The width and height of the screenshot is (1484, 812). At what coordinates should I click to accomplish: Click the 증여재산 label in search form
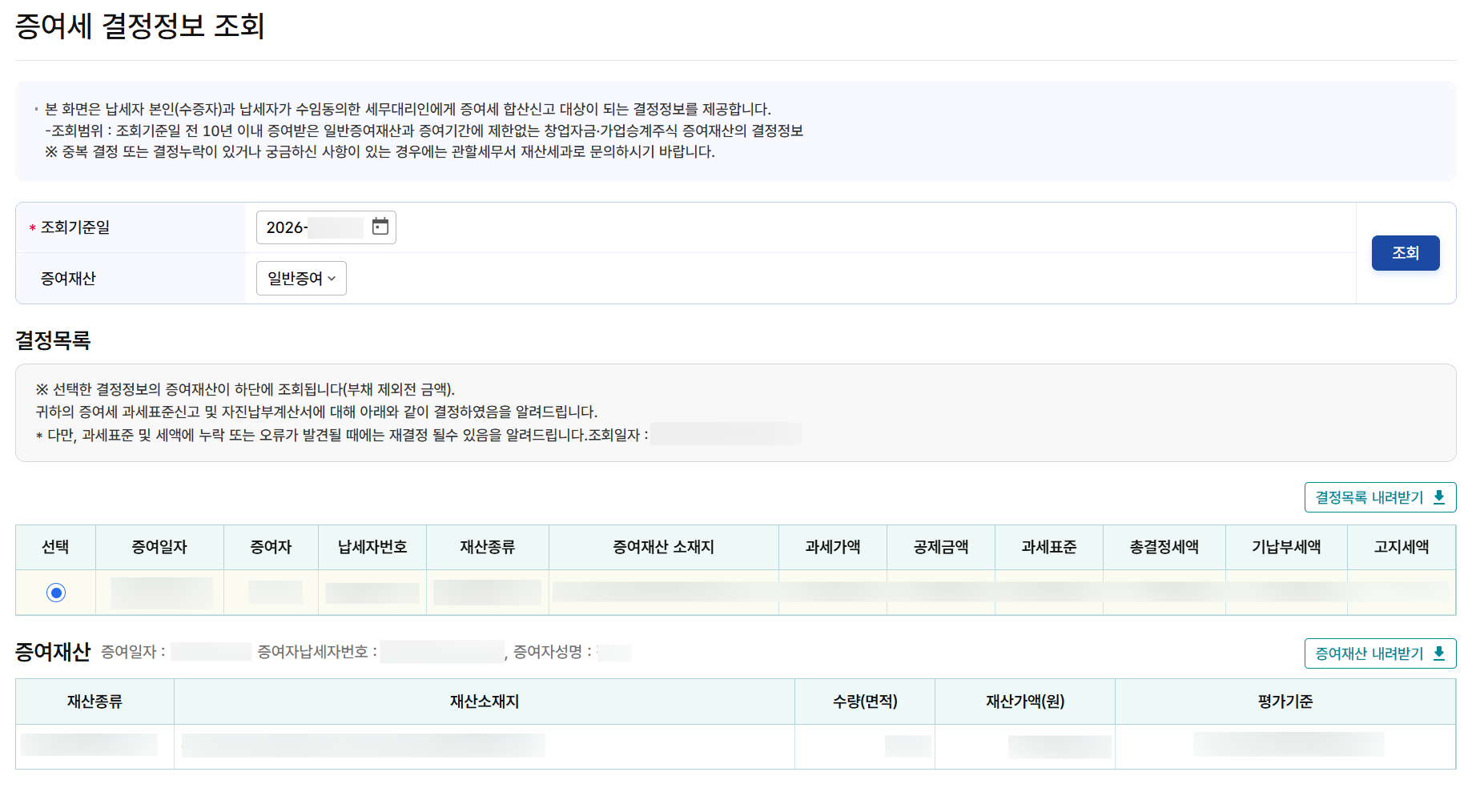coord(68,279)
